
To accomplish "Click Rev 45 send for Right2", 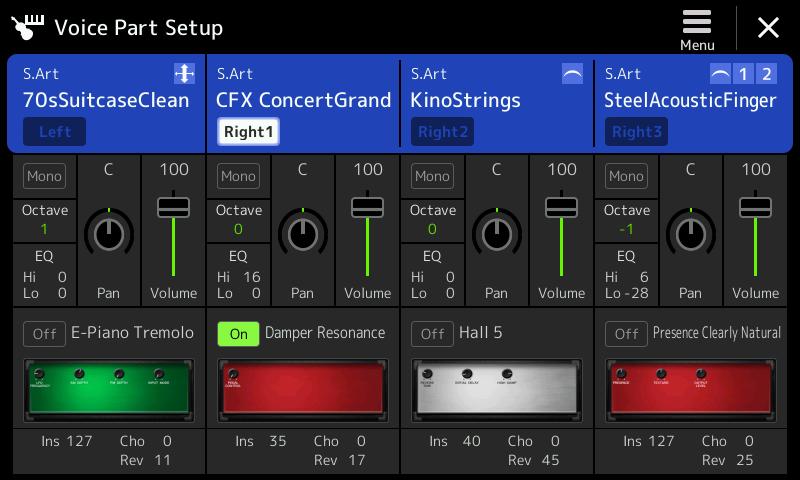I will 533,460.
